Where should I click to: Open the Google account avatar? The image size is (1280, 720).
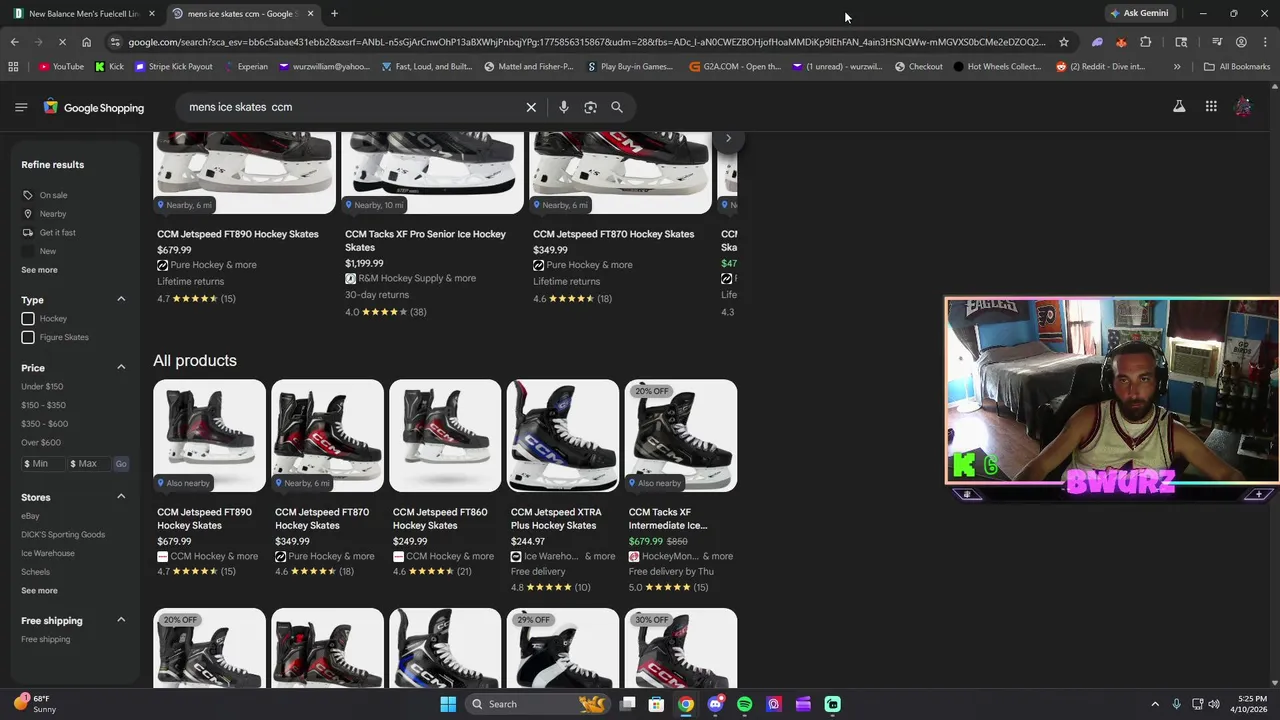click(1243, 107)
